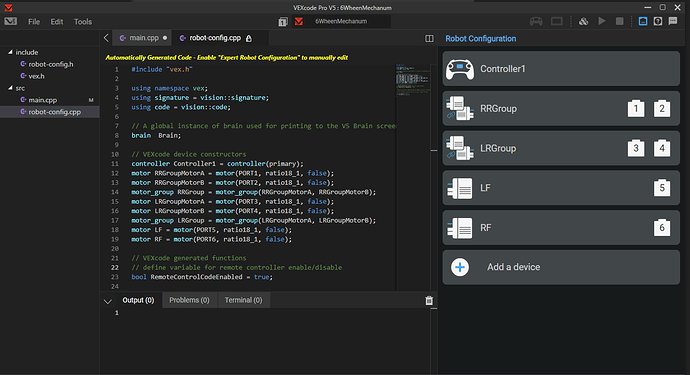Click the Stop program square icon
The image size is (690, 375).
pos(620,21)
